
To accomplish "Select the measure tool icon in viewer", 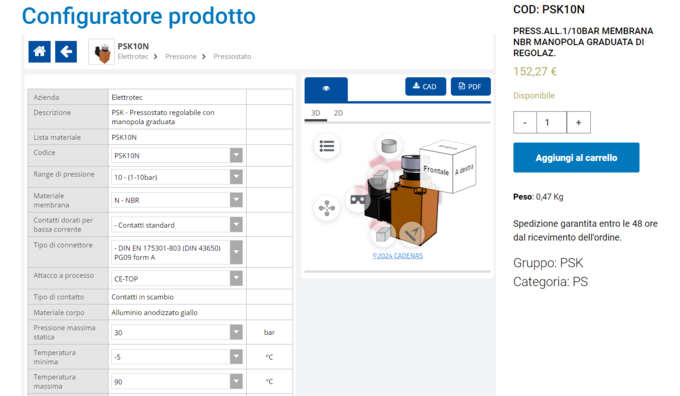I will pyautogui.click(x=412, y=234).
